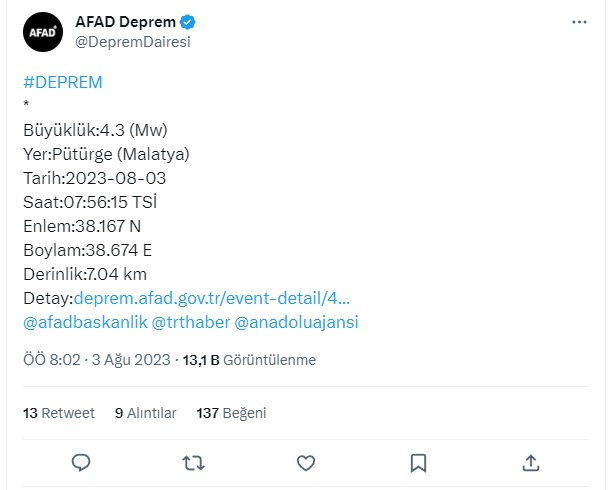Visit the @anadoluajansi mention
The width and height of the screenshot is (616, 490).
click(295, 322)
